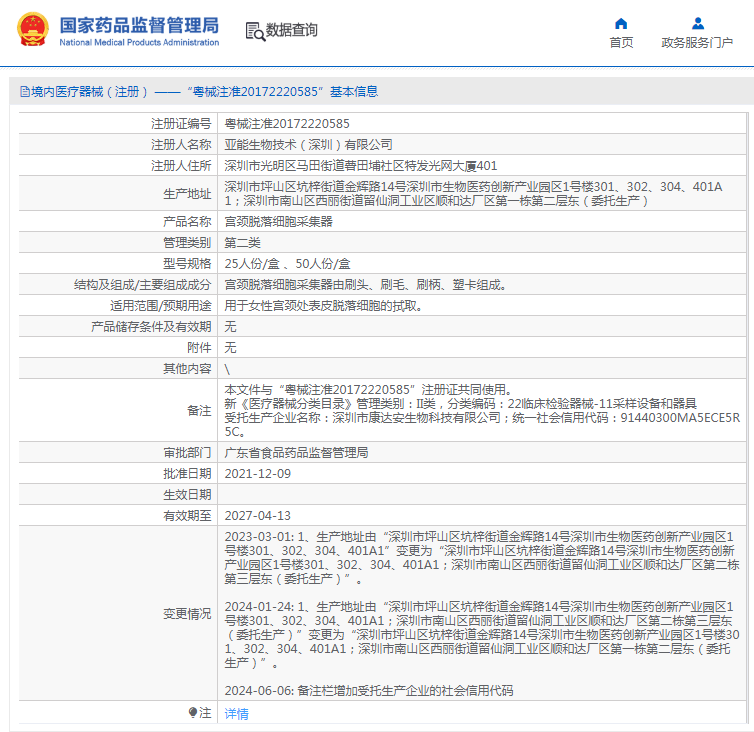Viewport: 754px width, 732px height.
Task: Open the 数据查询 search icon
Action: click(255, 31)
